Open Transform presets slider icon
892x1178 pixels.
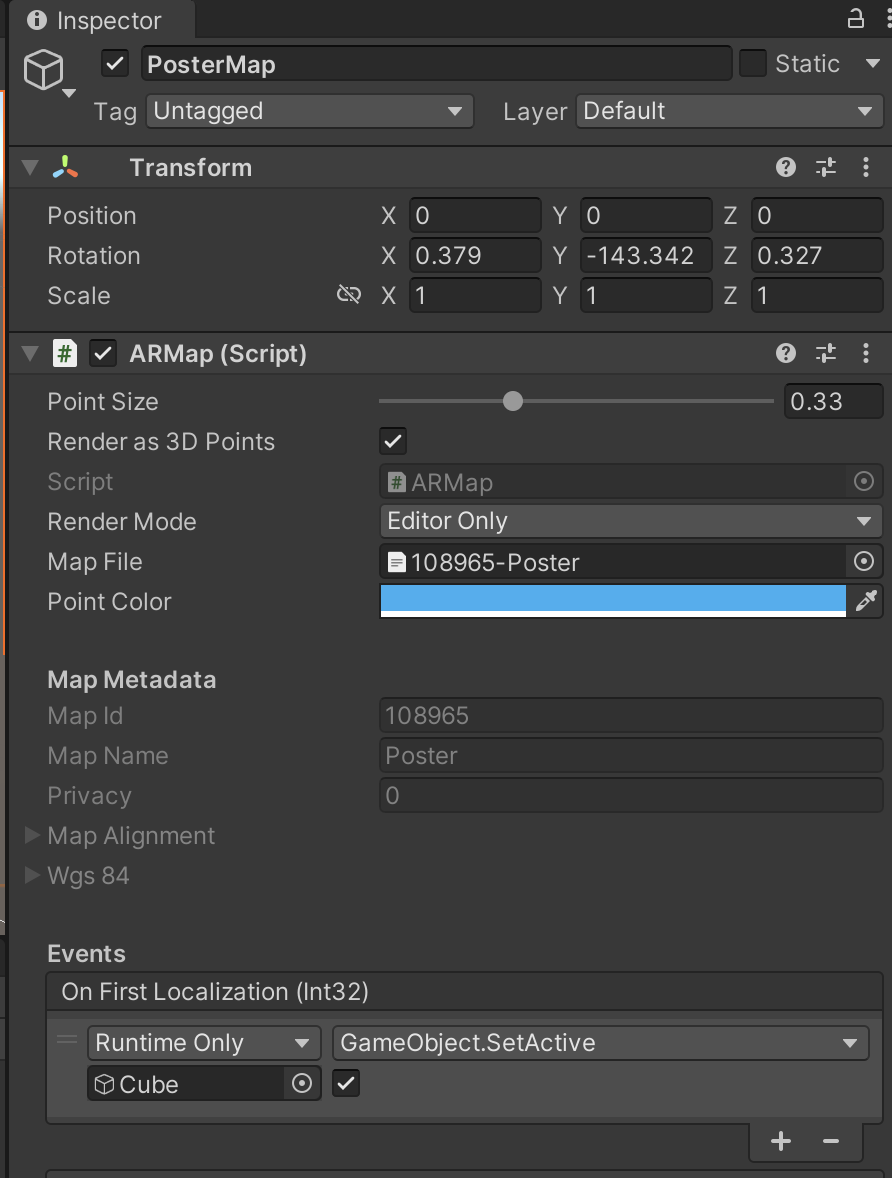click(x=826, y=167)
